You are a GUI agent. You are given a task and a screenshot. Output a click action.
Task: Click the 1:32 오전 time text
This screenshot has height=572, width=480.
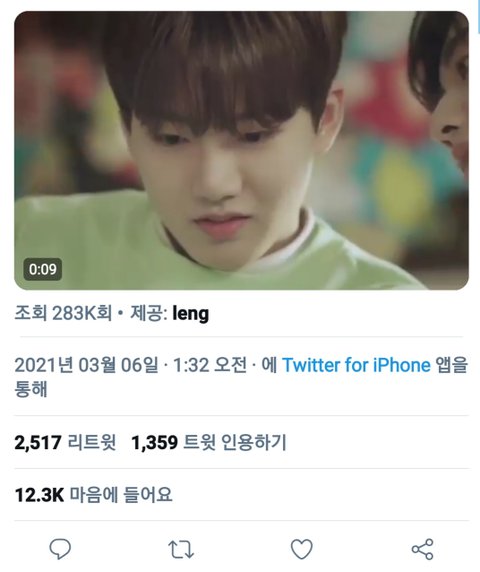pos(210,365)
